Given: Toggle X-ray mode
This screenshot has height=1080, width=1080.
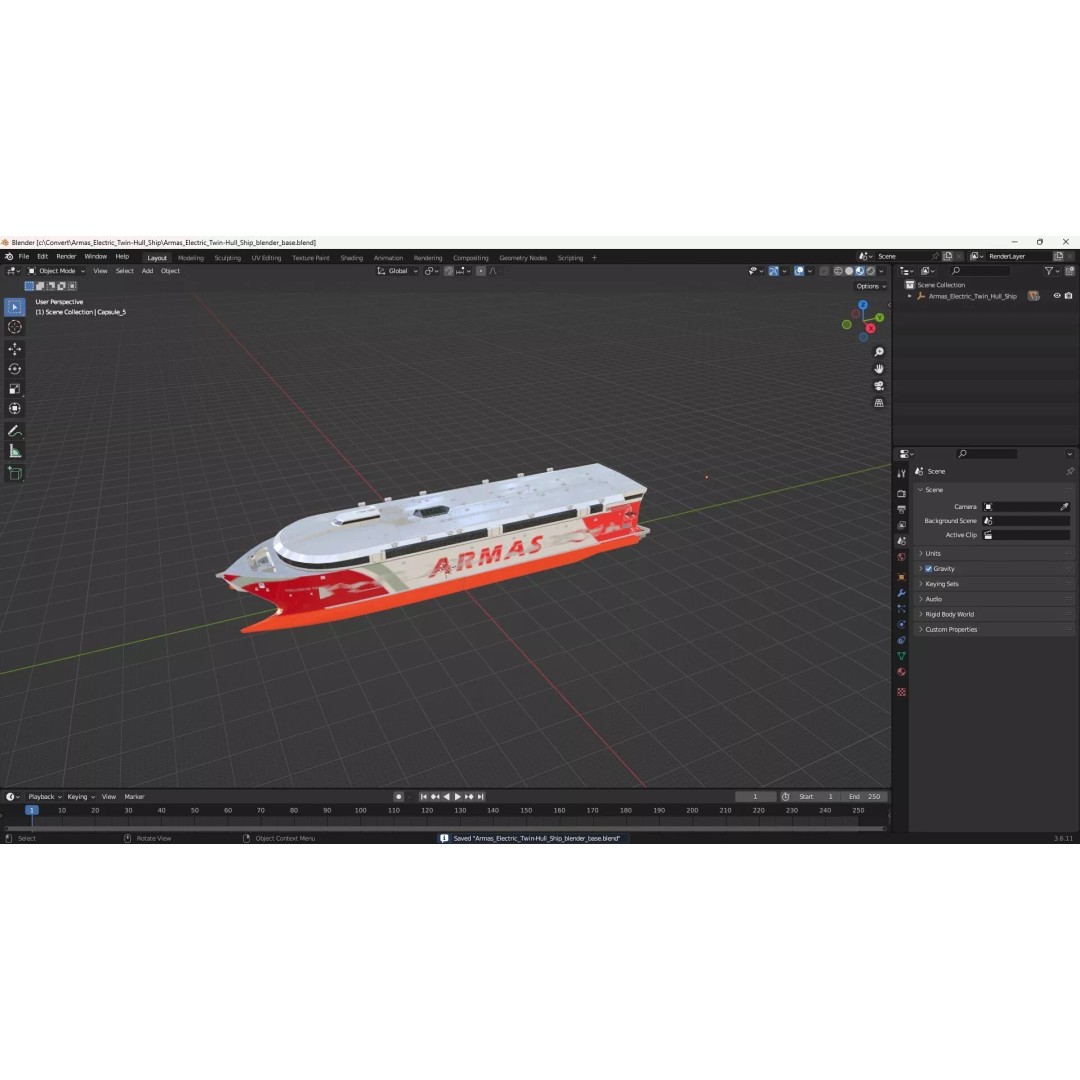Looking at the screenshot, I should (x=824, y=271).
